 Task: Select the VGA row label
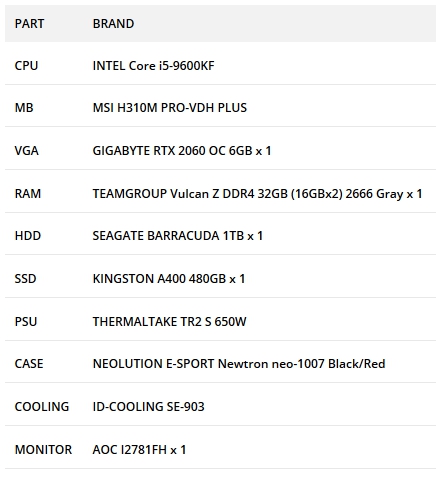tap(27, 151)
